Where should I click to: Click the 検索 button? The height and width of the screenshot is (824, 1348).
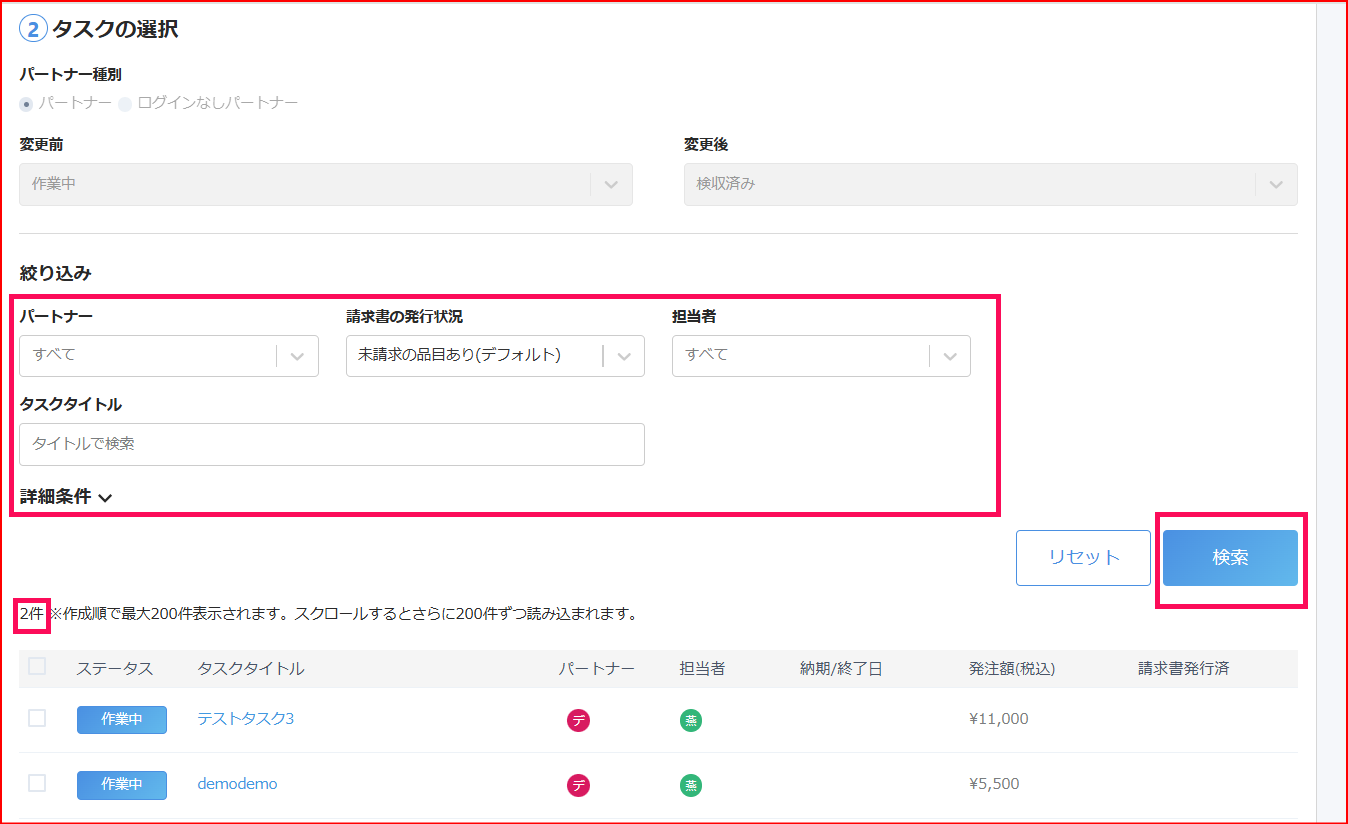(1230, 558)
